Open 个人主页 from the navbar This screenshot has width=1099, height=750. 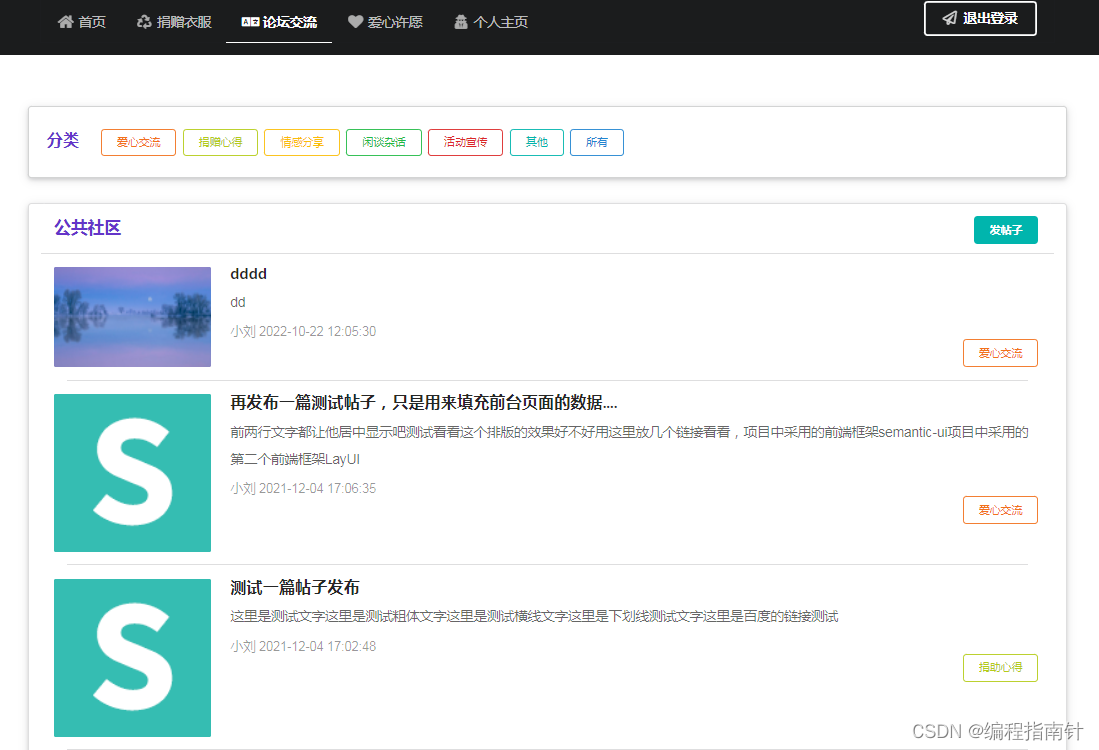(x=491, y=22)
